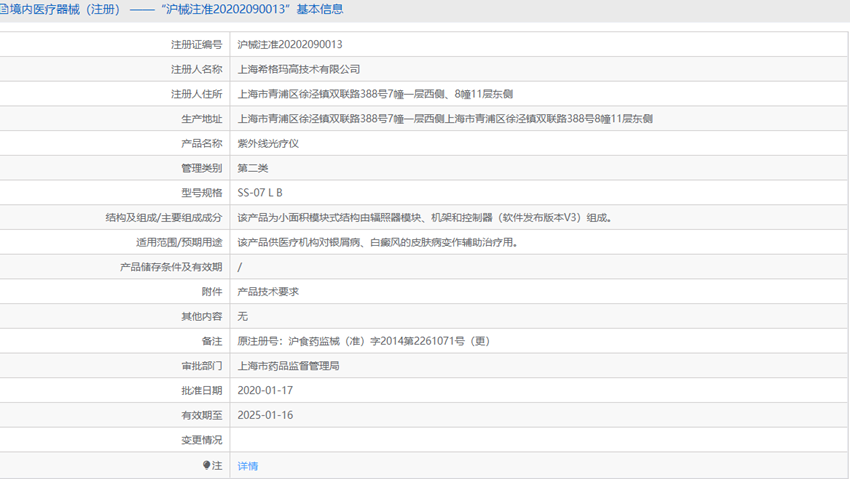Select 其他内容 value 无
Viewport: 850px width, 479px height.
[242, 316]
